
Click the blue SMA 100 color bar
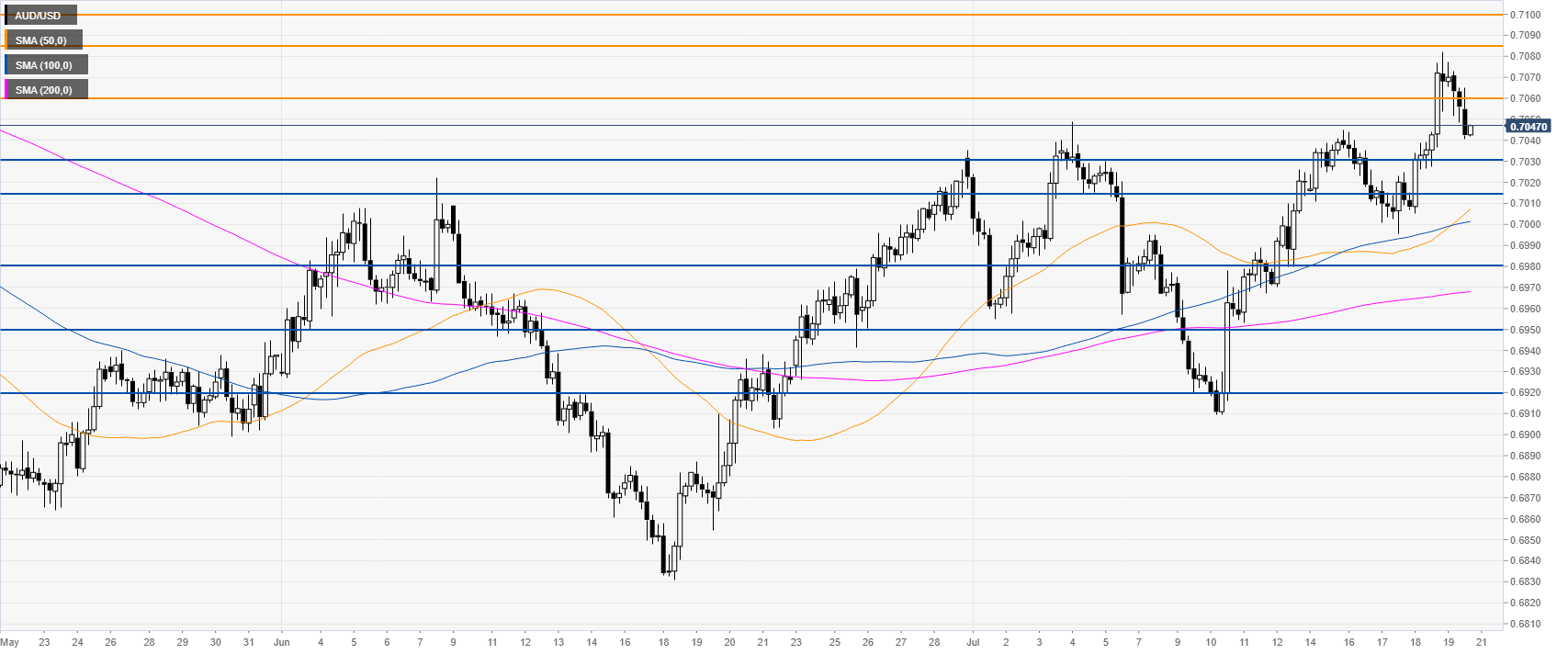coord(6,65)
